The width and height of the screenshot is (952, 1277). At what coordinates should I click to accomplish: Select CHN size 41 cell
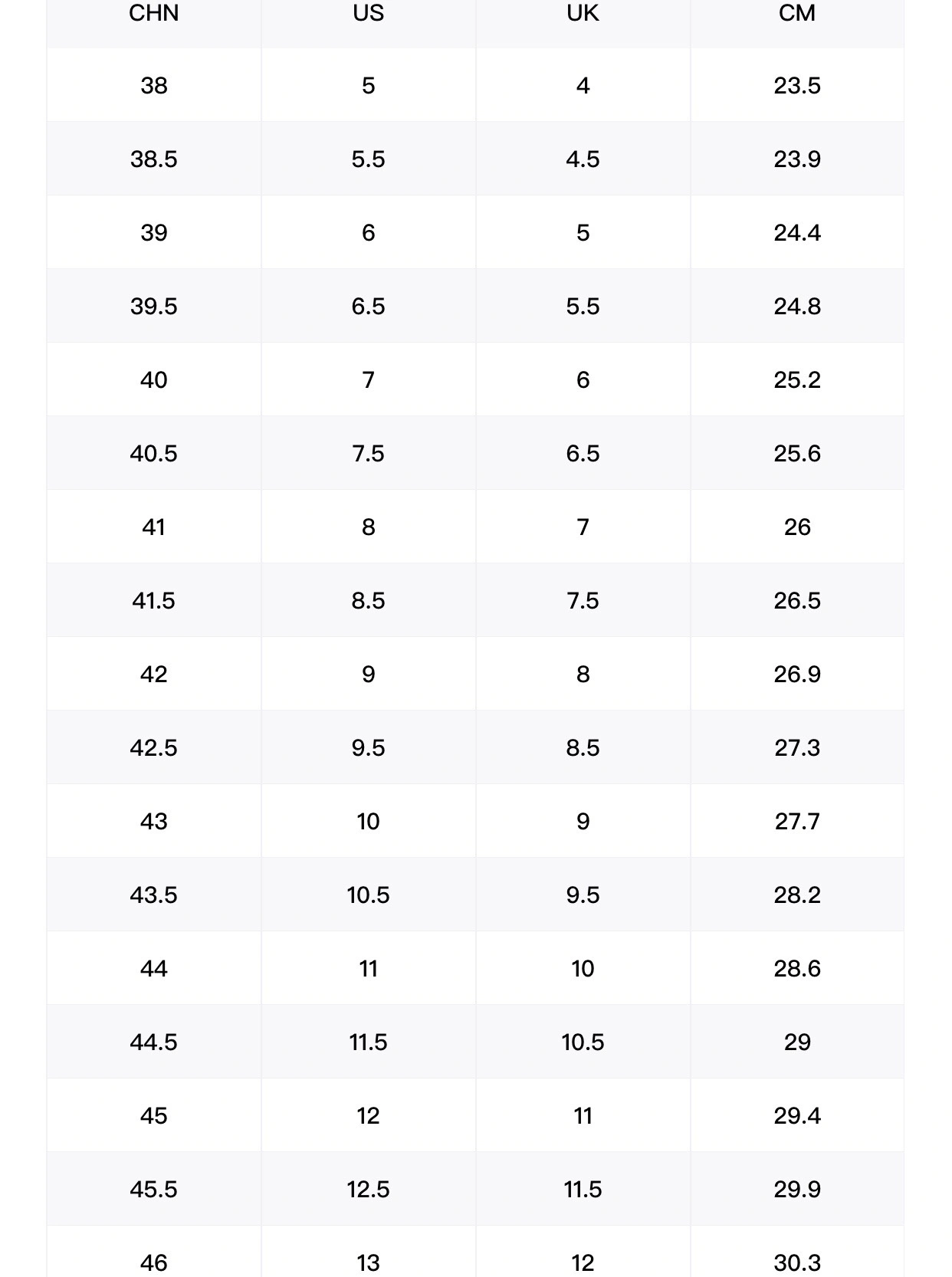[x=154, y=527]
